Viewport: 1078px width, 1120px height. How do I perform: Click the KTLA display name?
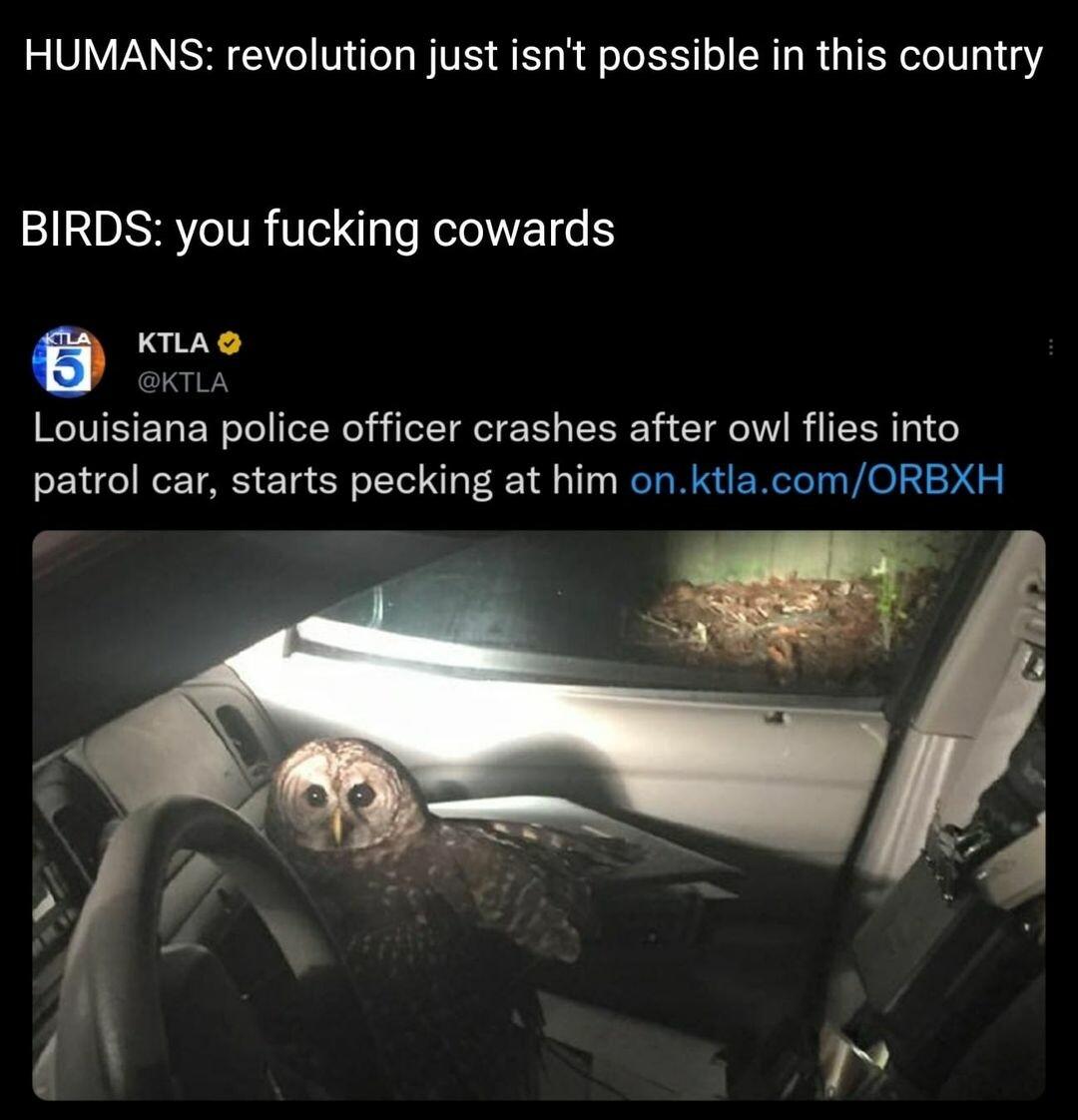tap(173, 342)
